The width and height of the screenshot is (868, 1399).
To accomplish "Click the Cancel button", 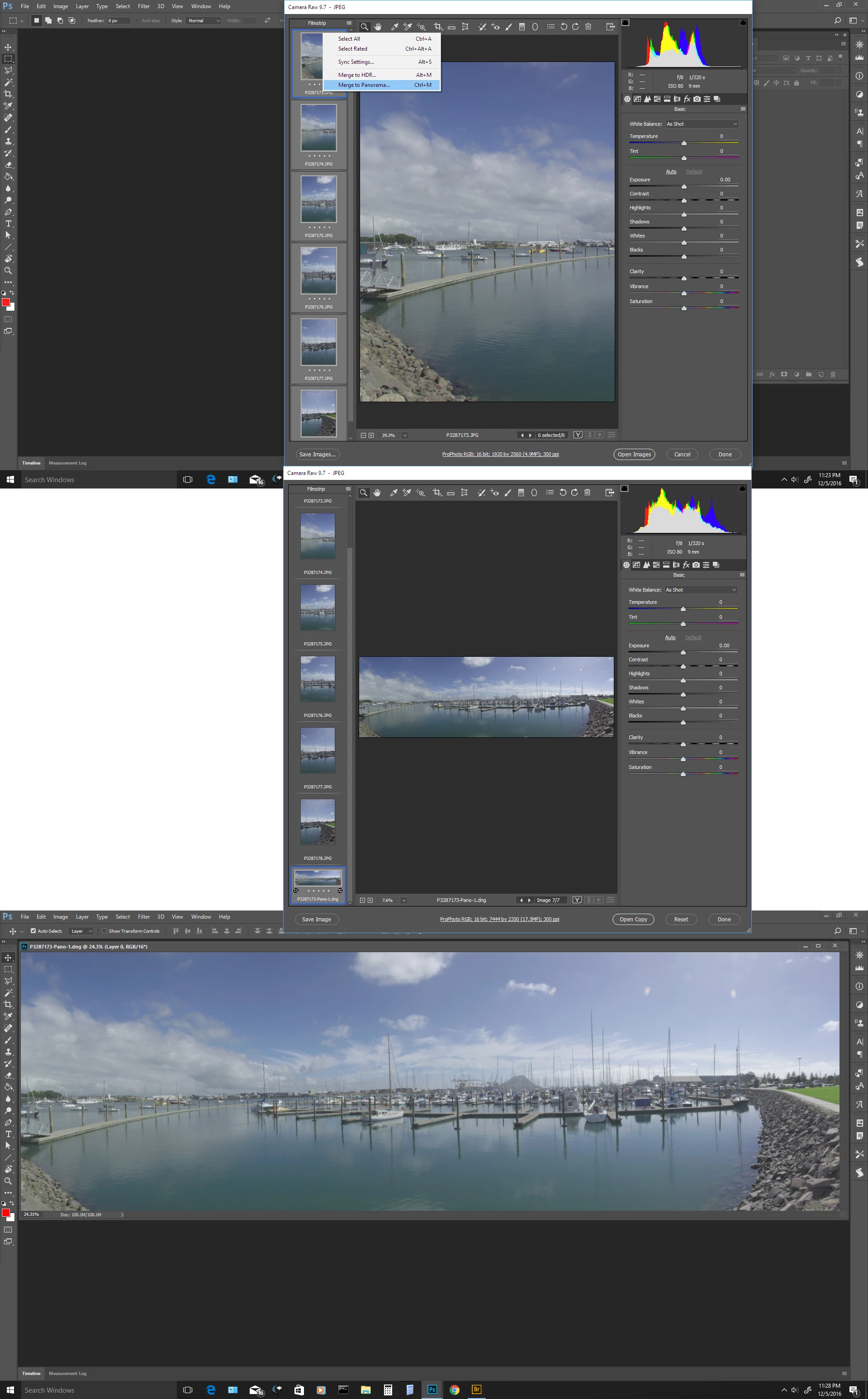I will pos(682,454).
